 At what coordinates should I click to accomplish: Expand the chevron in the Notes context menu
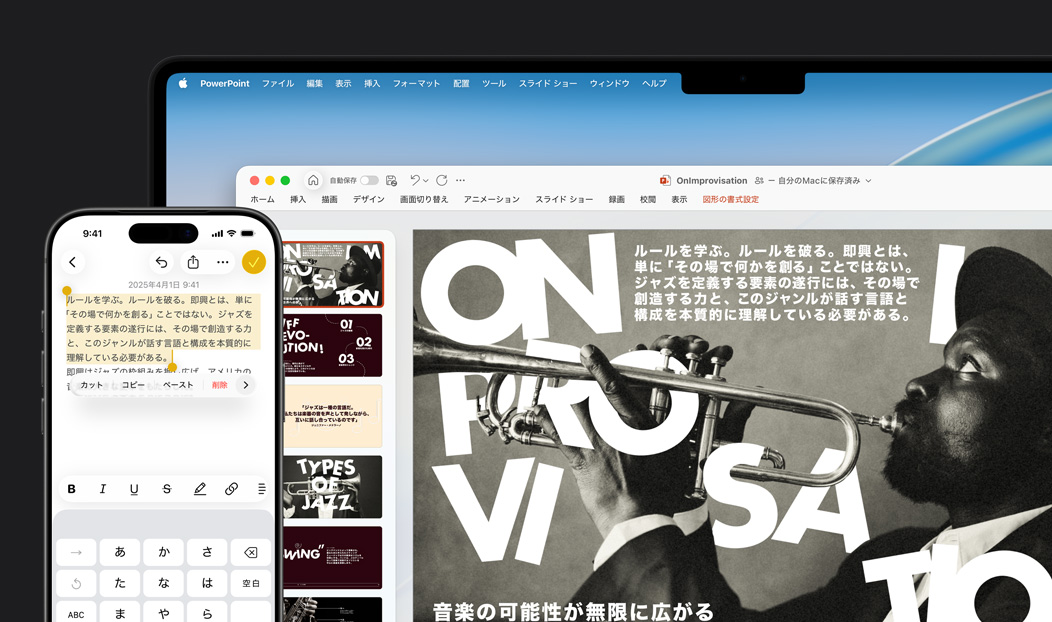pos(247,385)
